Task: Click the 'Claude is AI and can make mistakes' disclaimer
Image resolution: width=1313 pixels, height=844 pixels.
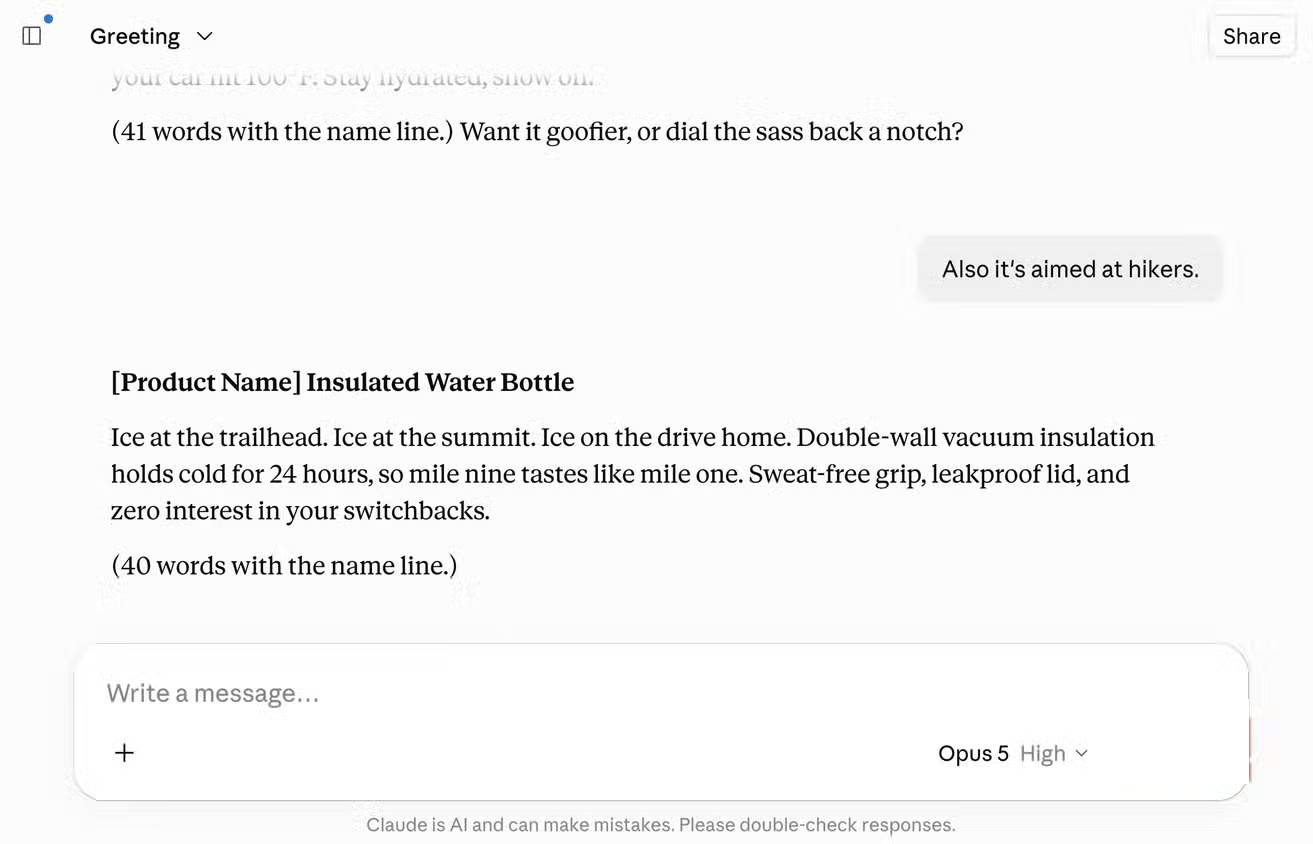Action: pyautogui.click(x=661, y=825)
